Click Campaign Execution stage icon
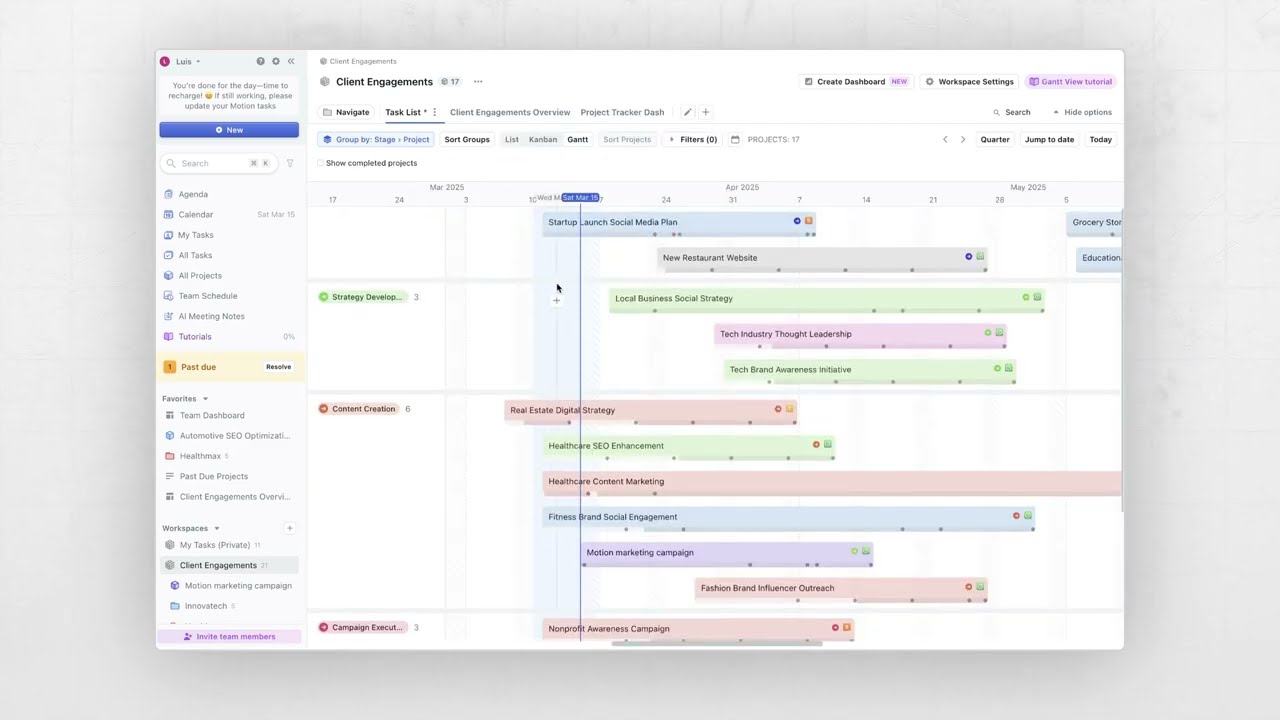The width and height of the screenshot is (1280, 720). (323, 627)
